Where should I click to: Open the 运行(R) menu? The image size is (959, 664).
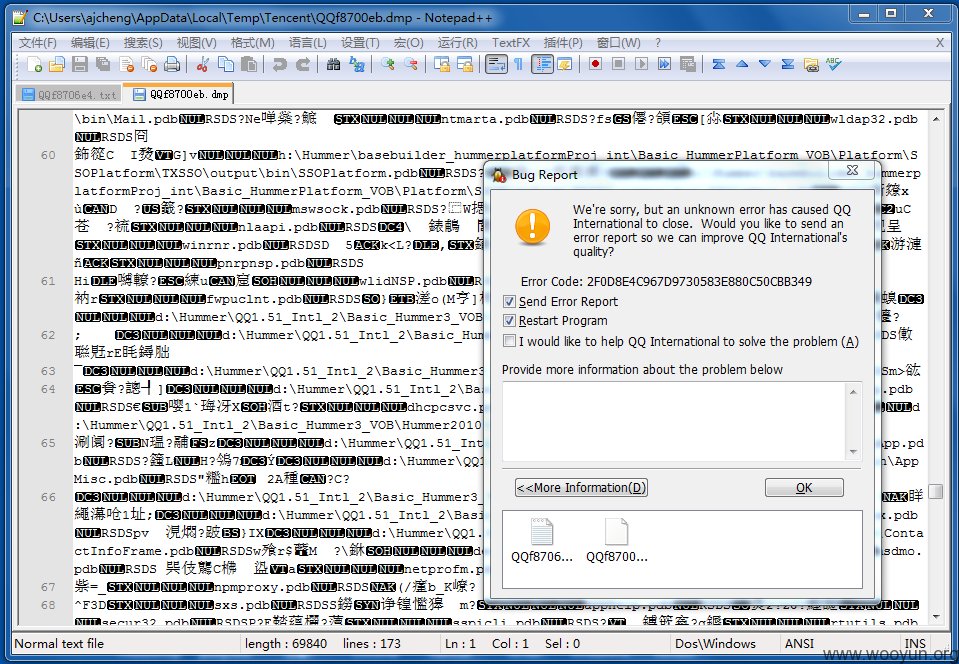(457, 43)
